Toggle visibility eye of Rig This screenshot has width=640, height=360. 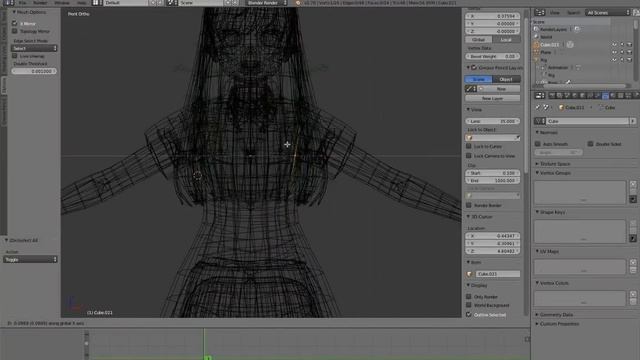tap(614, 60)
